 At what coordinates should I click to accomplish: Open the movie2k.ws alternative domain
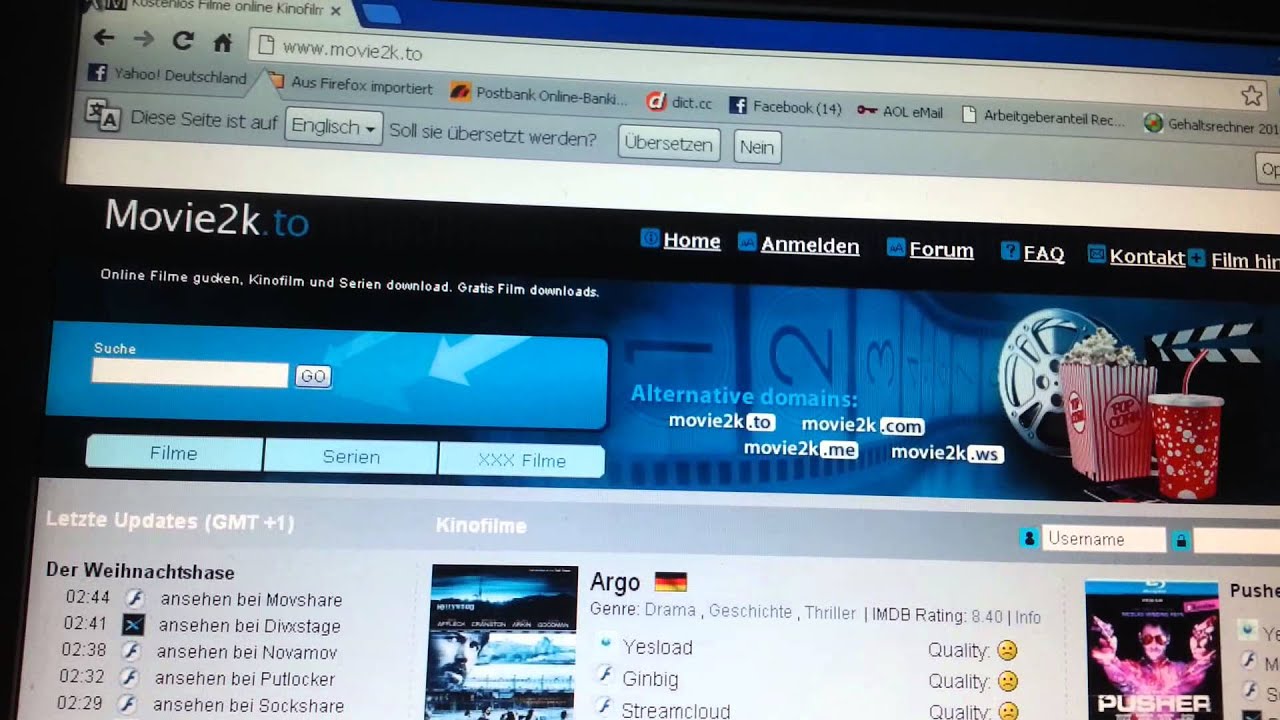pos(947,453)
